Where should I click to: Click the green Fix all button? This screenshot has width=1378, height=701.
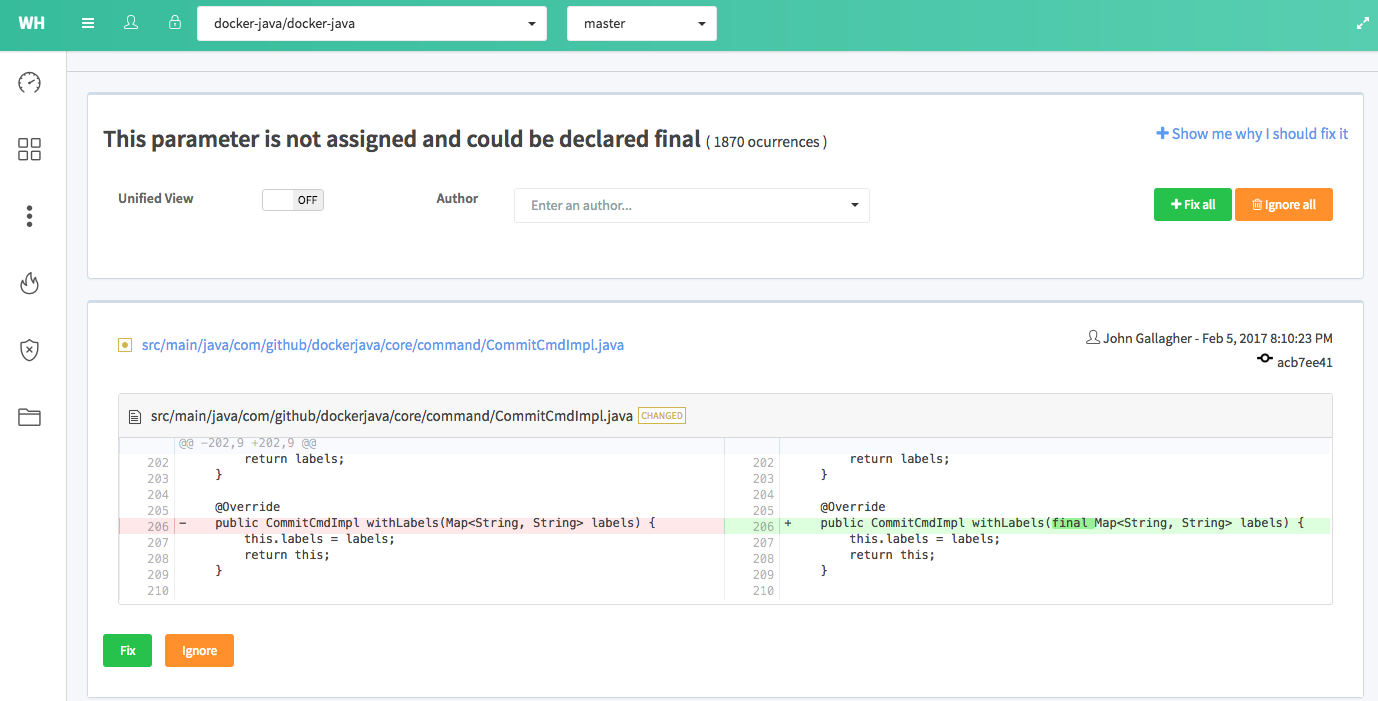(x=1192, y=205)
